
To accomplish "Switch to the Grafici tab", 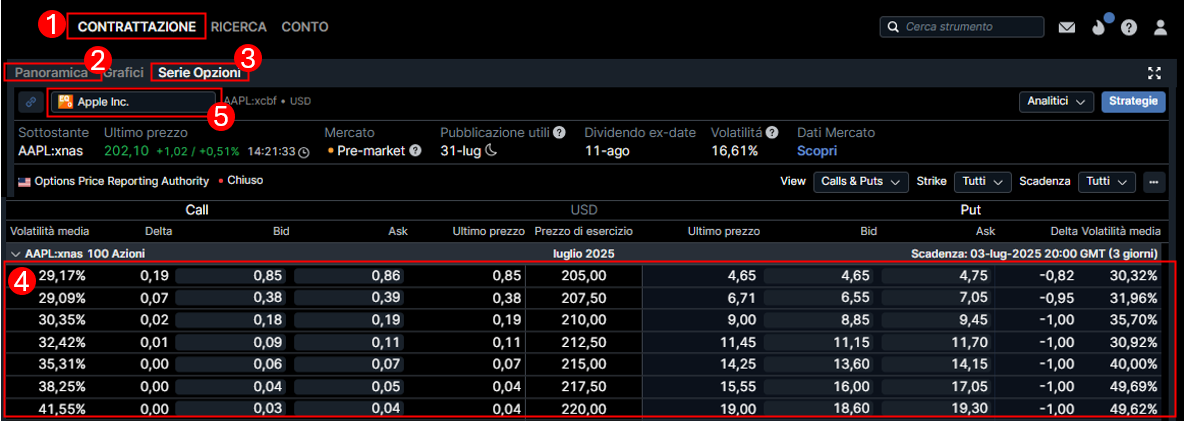I will [123, 73].
